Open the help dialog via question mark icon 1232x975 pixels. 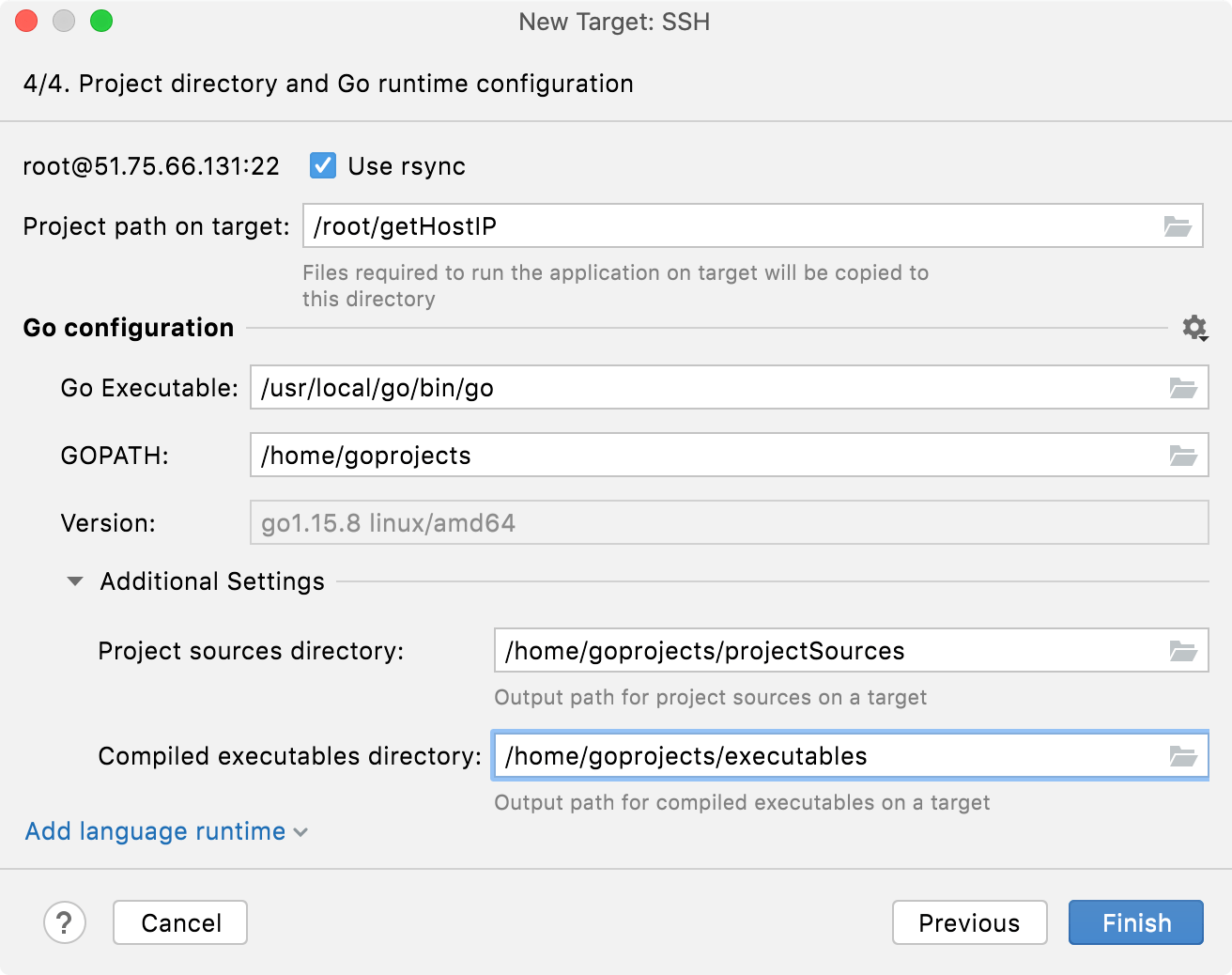pos(65,922)
